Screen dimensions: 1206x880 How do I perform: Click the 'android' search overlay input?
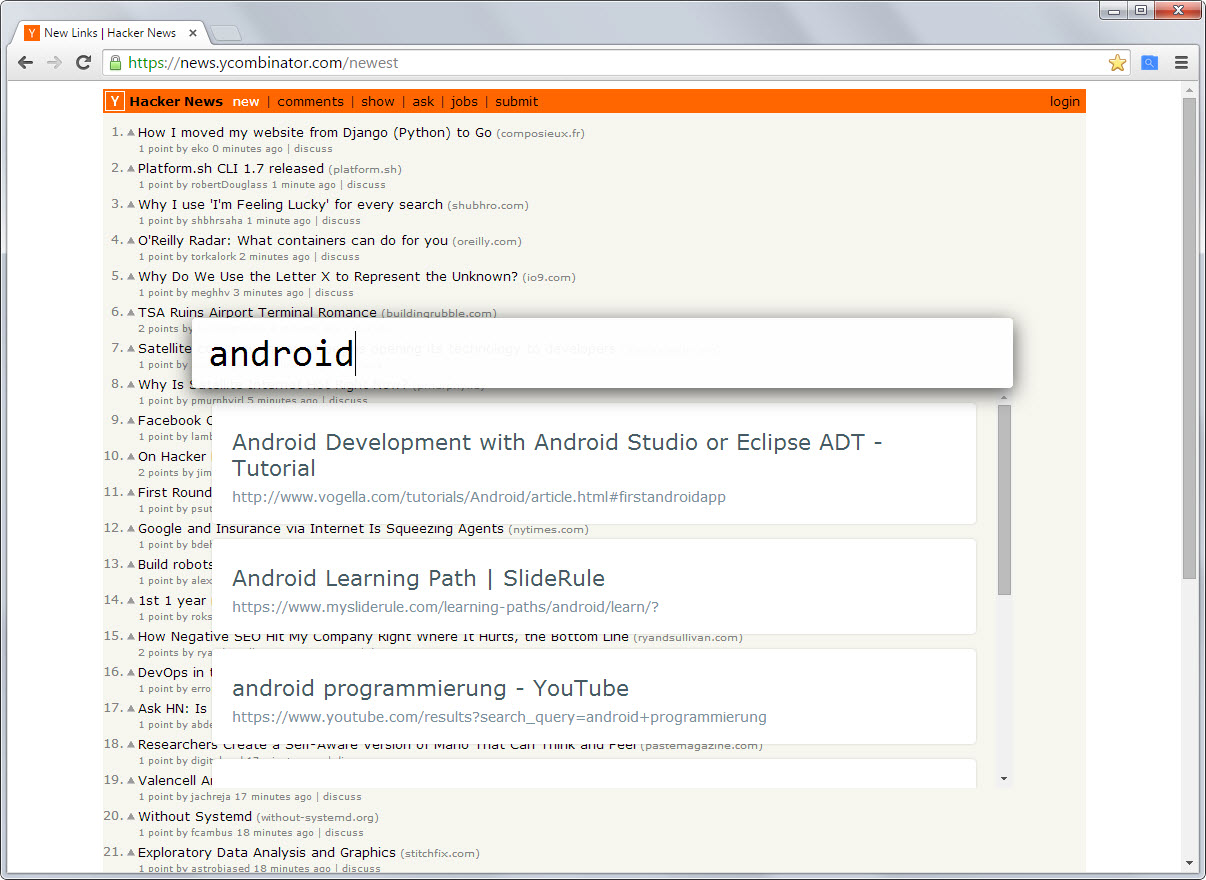coord(602,353)
